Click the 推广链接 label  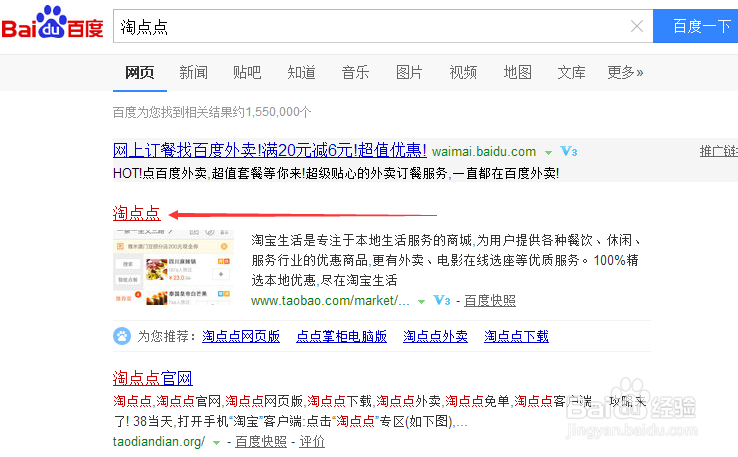pyautogui.click(x=719, y=151)
